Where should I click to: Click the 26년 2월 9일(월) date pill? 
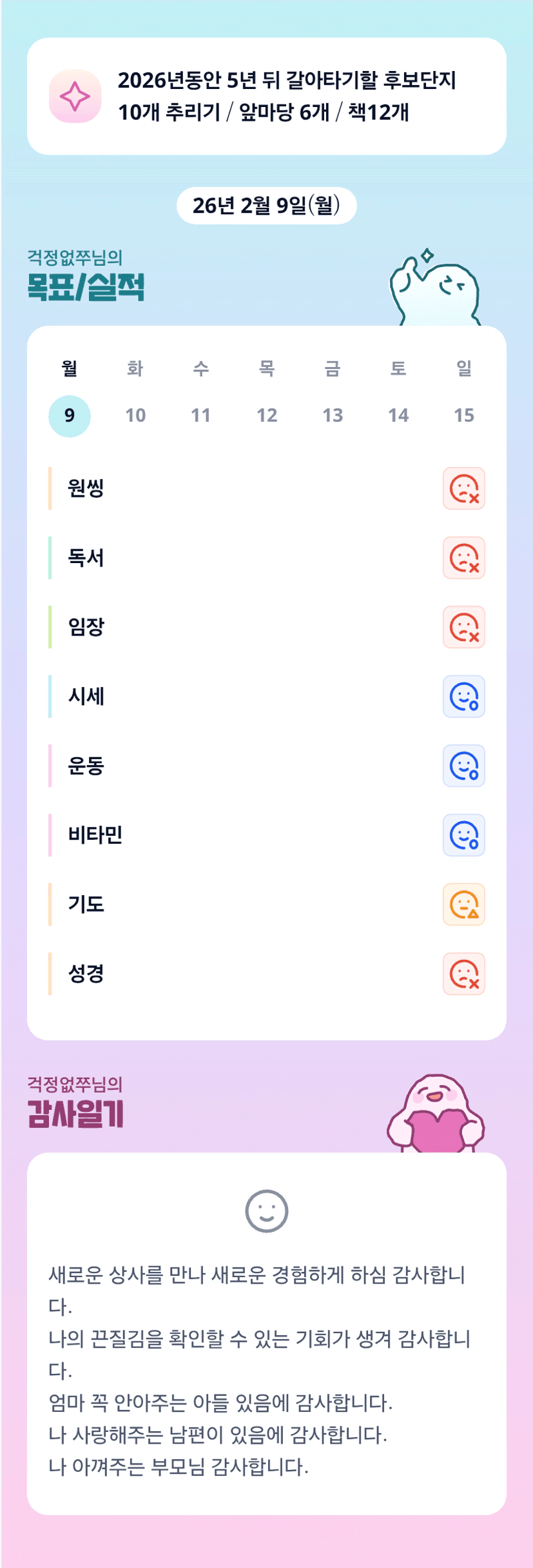pyautogui.click(x=266, y=206)
